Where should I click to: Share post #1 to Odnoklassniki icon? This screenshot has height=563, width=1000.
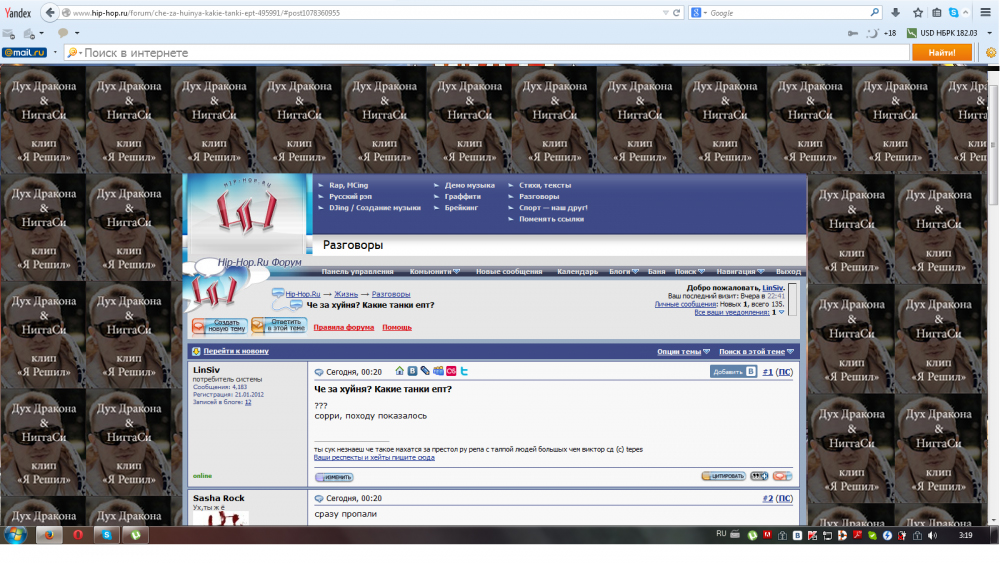pos(451,371)
